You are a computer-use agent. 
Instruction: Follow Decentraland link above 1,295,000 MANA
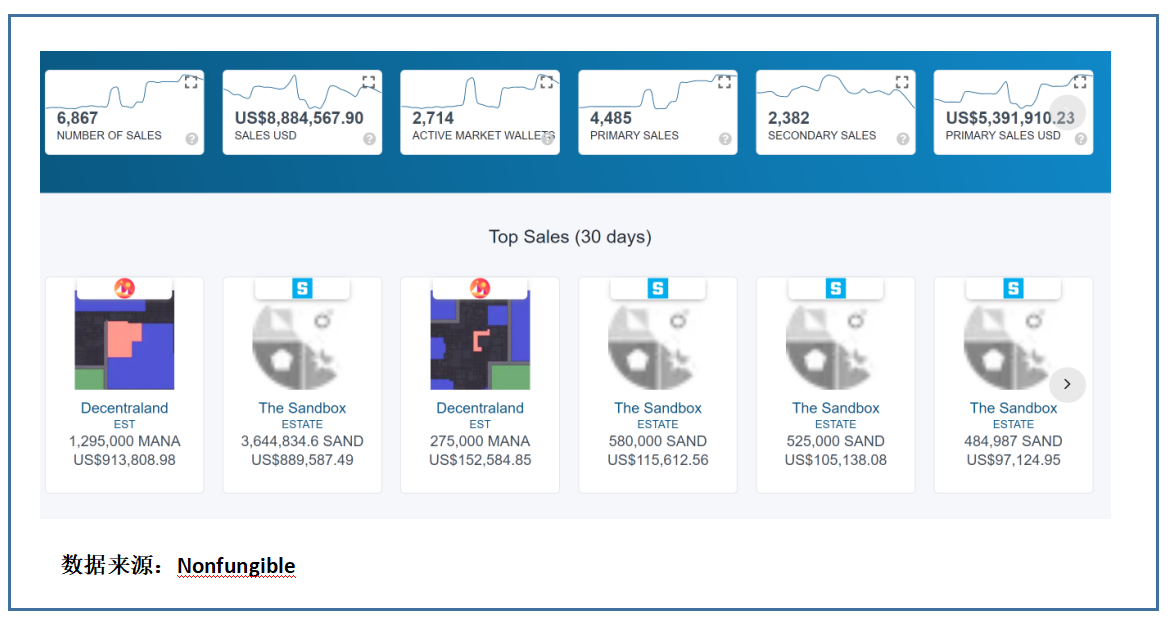[124, 408]
